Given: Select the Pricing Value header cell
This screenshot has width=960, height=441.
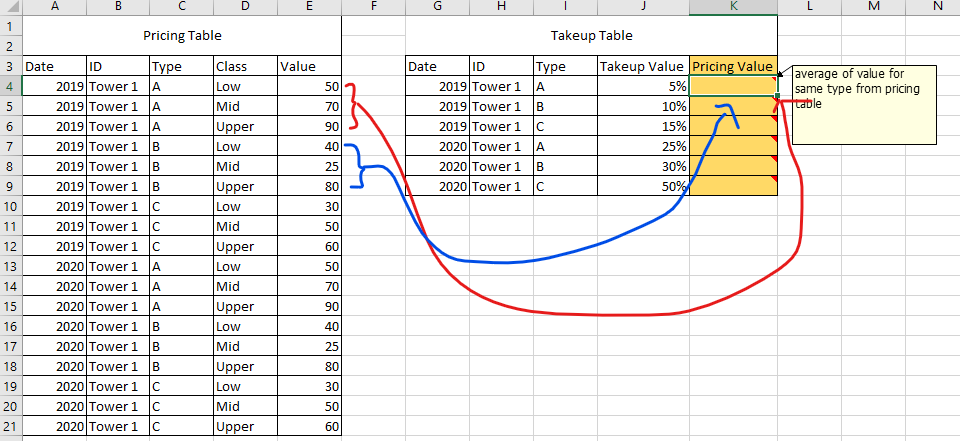Looking at the screenshot, I should pos(733,66).
